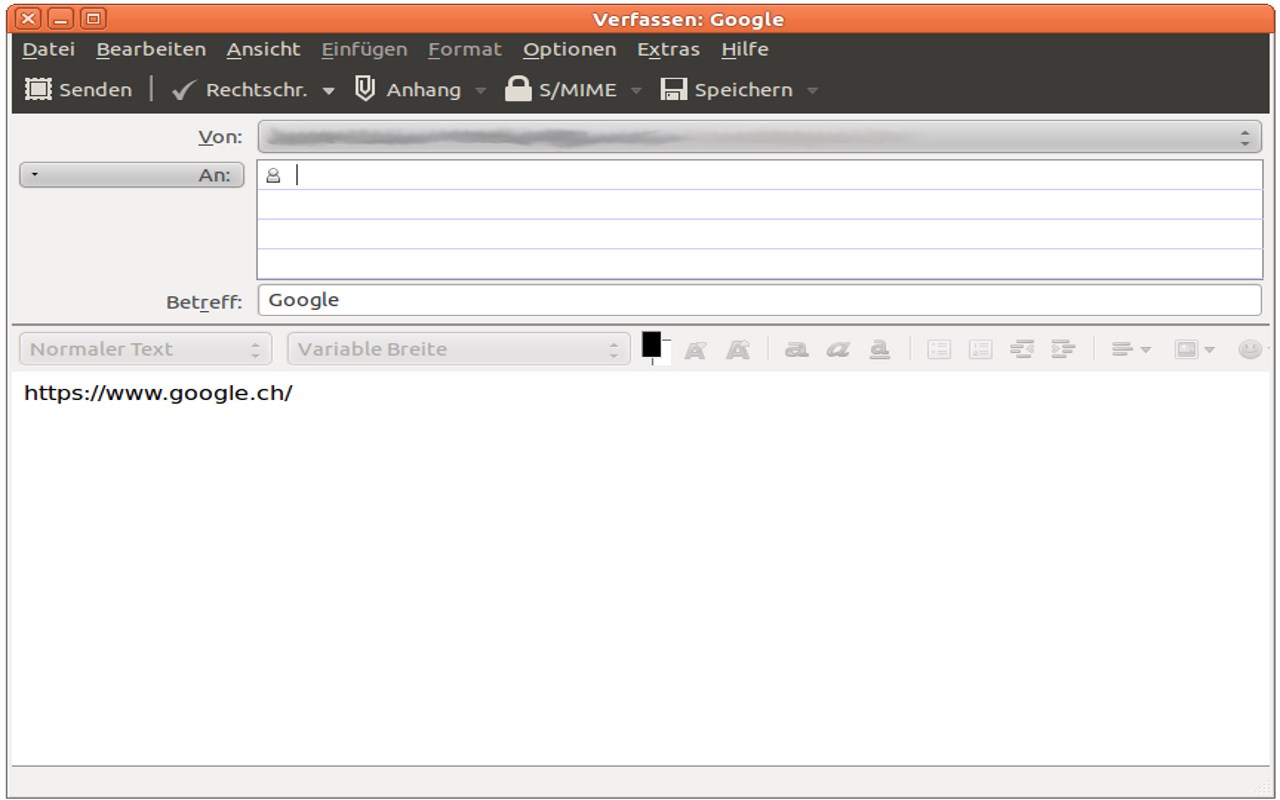Open the Rechtschr. language dropdown arrow

(328, 91)
